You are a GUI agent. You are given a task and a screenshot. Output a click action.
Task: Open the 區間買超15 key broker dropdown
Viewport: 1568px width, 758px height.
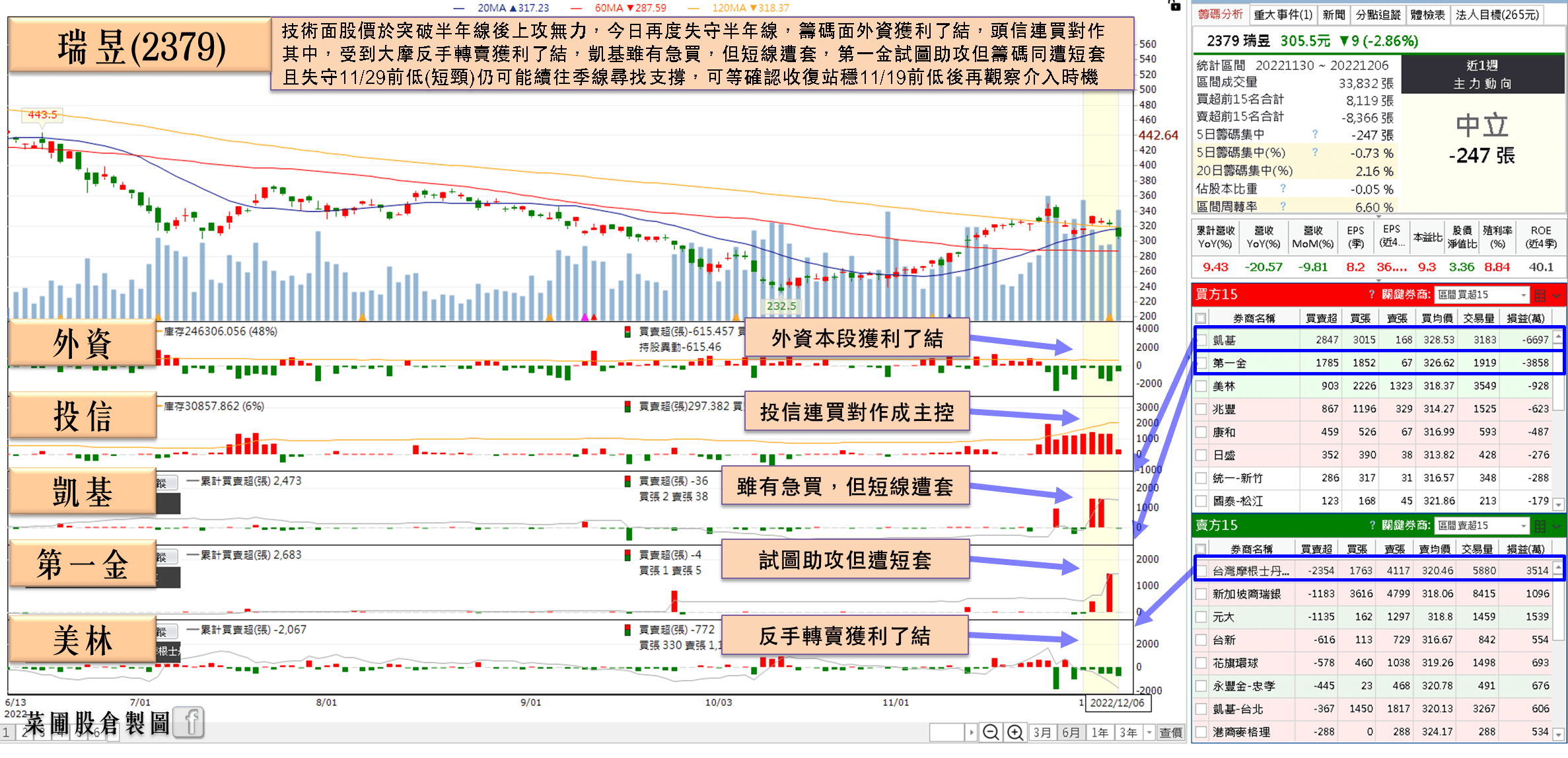click(x=1482, y=295)
